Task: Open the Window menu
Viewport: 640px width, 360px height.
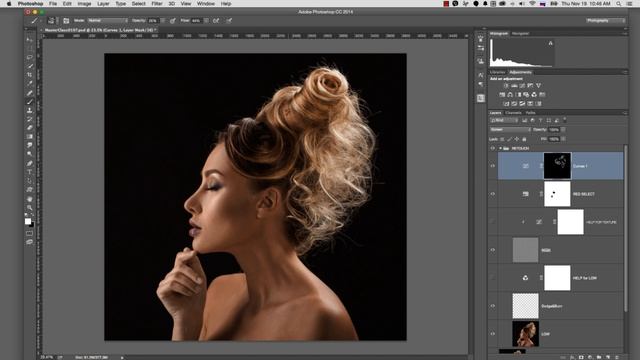Action: (x=206, y=4)
